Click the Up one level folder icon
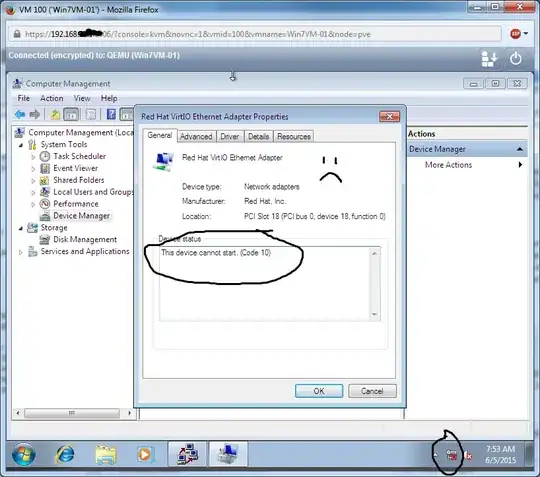The image size is (540, 477). (55, 114)
